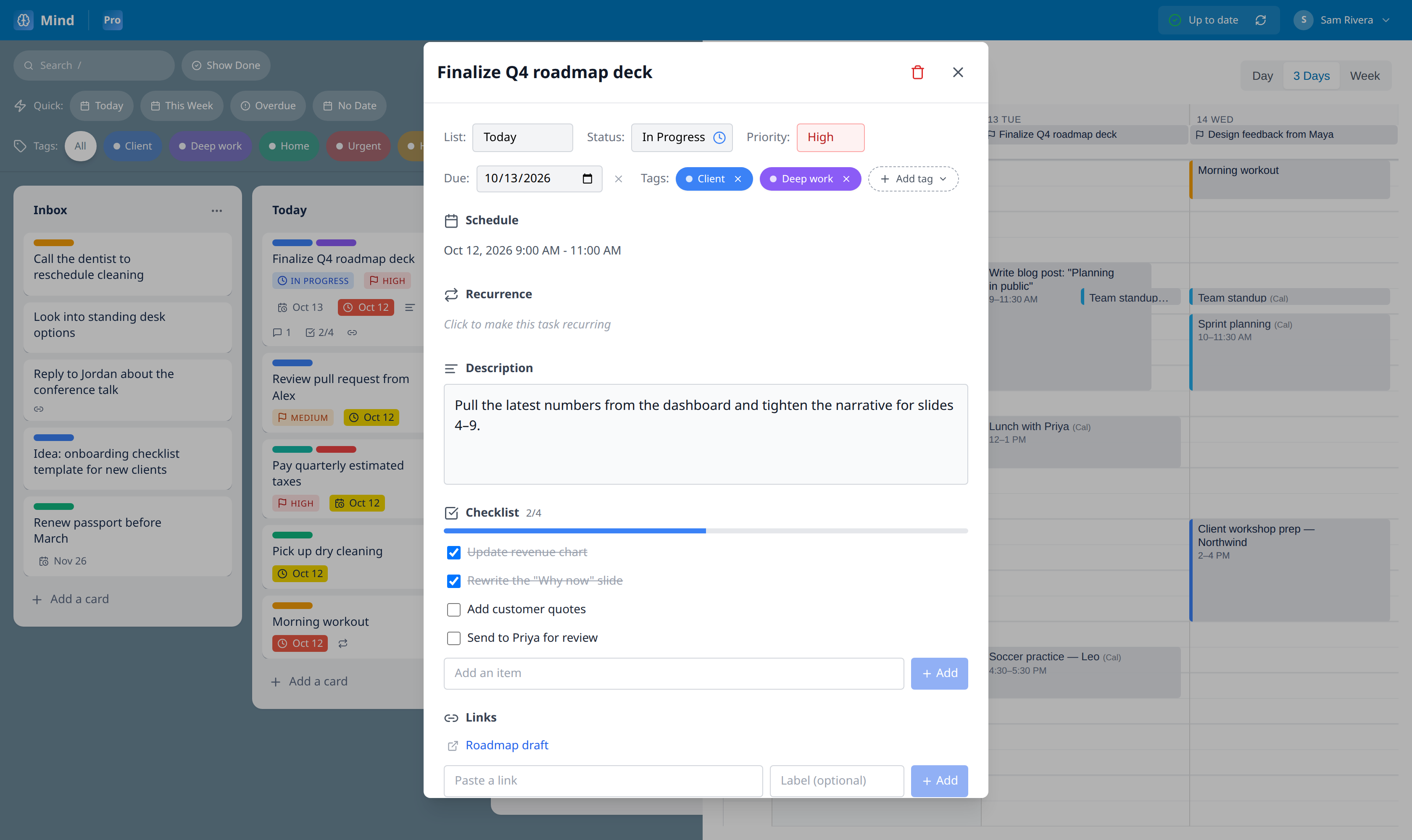1412x840 pixels.
Task: Click the Schedule section calendar icon
Action: [x=451, y=221]
